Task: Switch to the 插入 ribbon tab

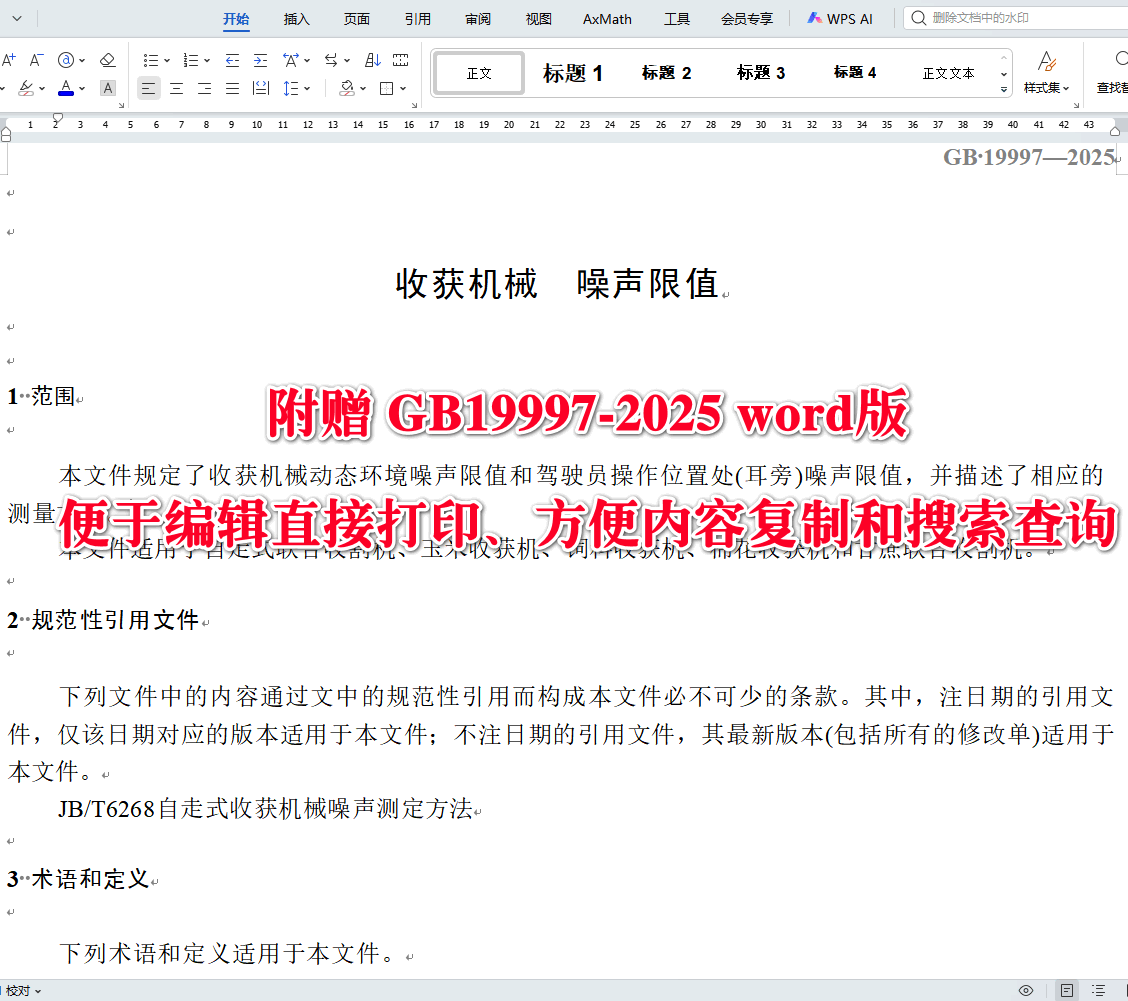Action: [x=296, y=17]
